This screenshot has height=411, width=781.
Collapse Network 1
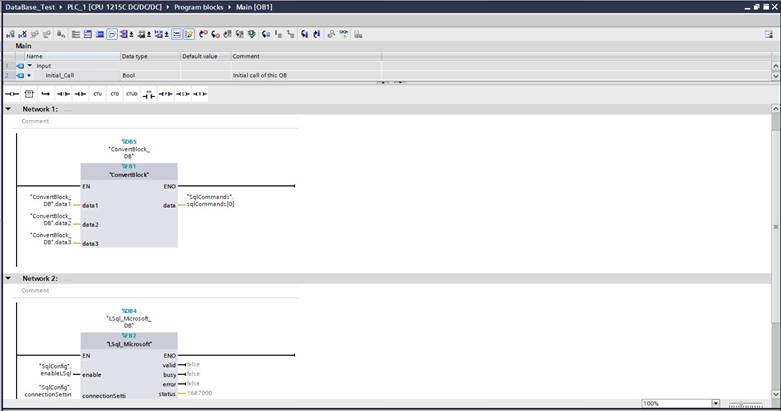[x=8, y=108]
